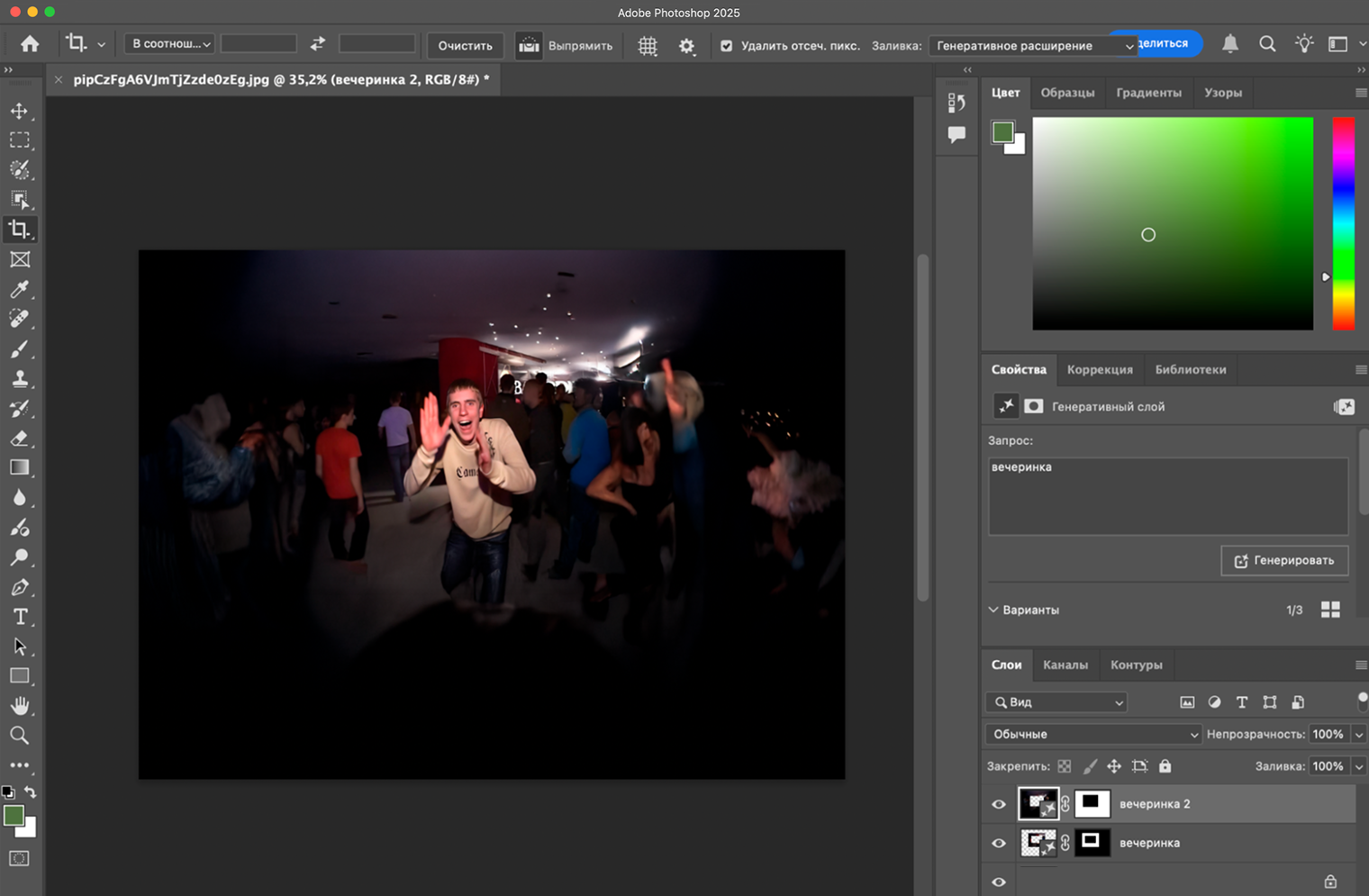This screenshot has width=1369, height=896.
Task: Swap foreground and background colors
Action: [x=31, y=792]
